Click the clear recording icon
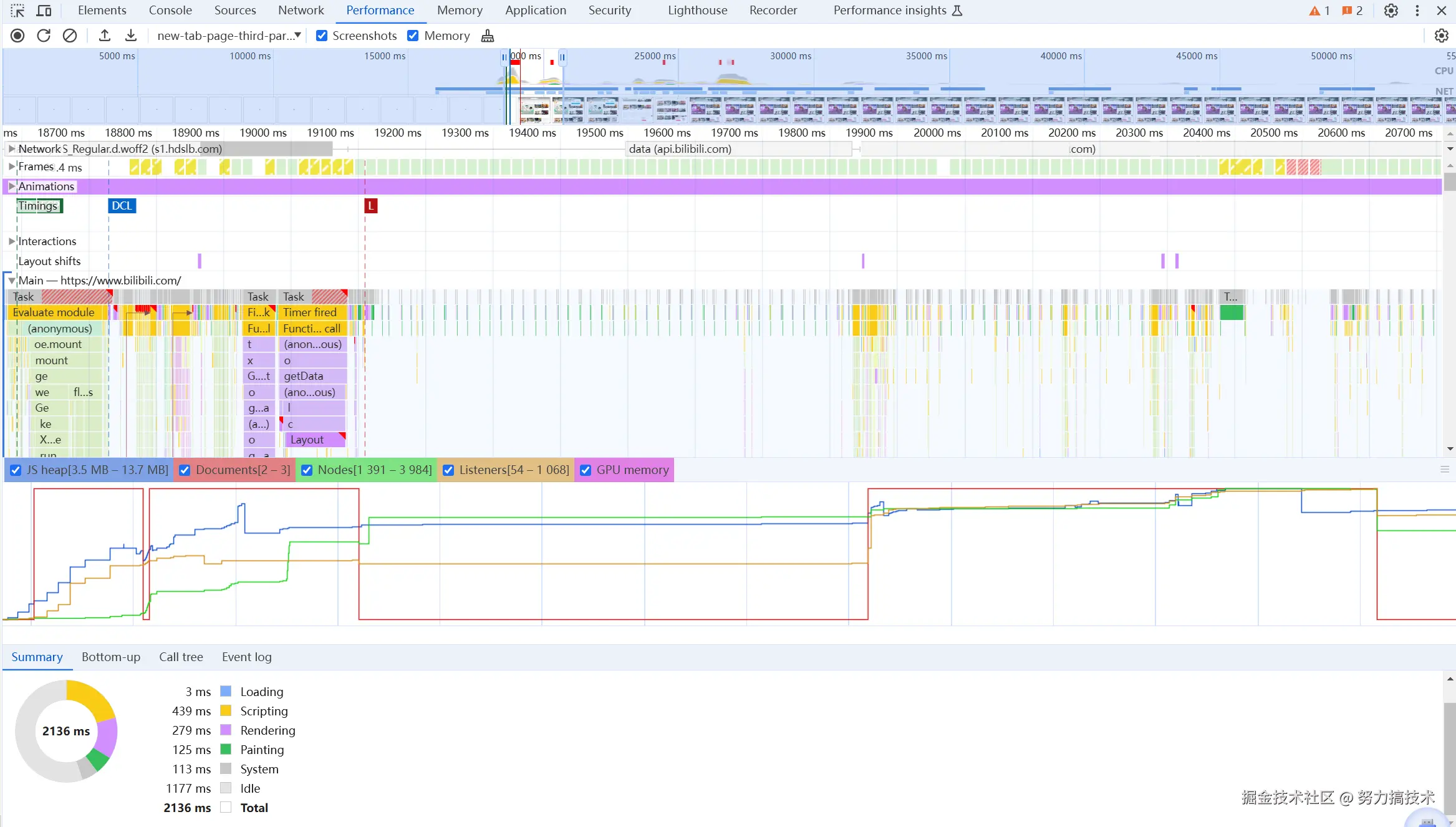This screenshot has height=827, width=1456. (x=70, y=36)
